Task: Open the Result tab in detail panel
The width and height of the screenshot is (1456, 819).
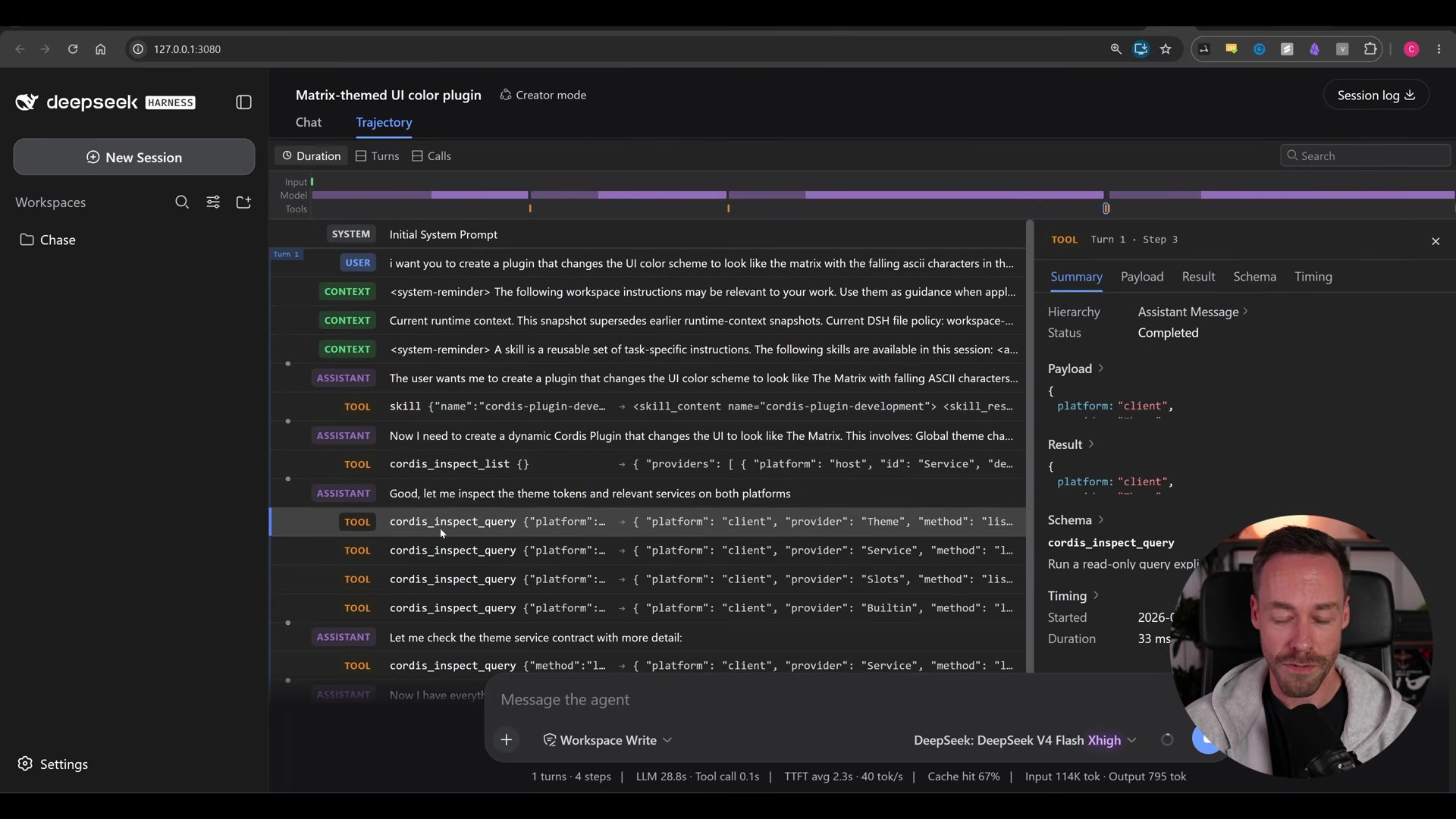Action: click(x=1198, y=277)
